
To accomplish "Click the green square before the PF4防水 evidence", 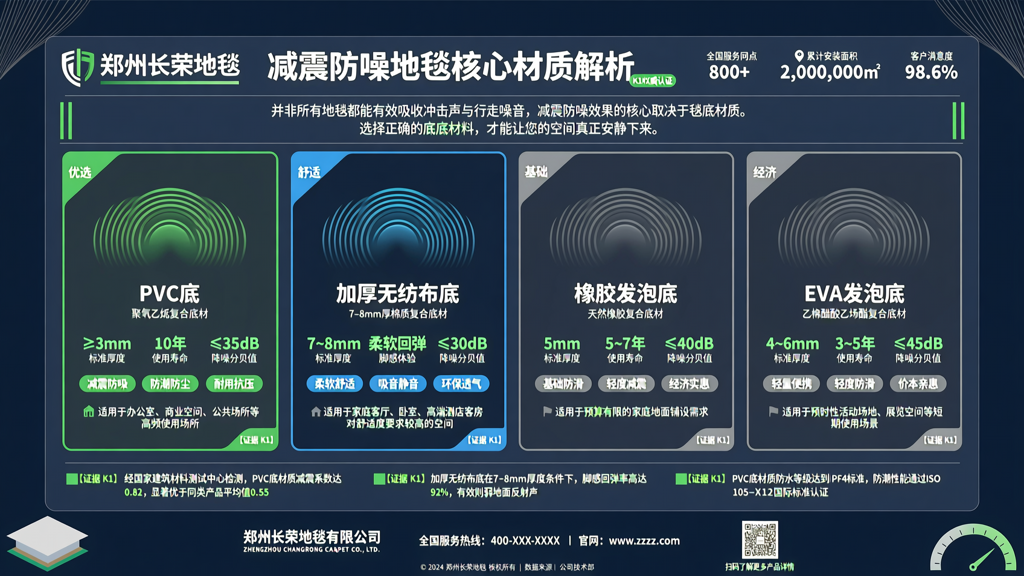I will pos(681,479).
